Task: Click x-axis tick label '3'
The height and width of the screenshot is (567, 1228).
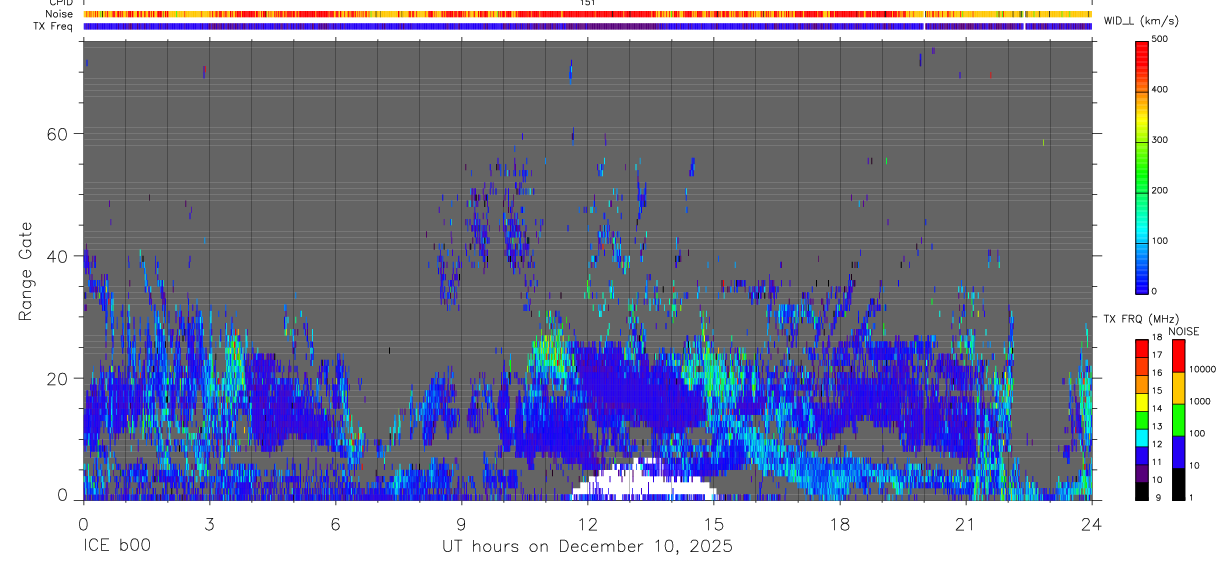Action: 209,523
